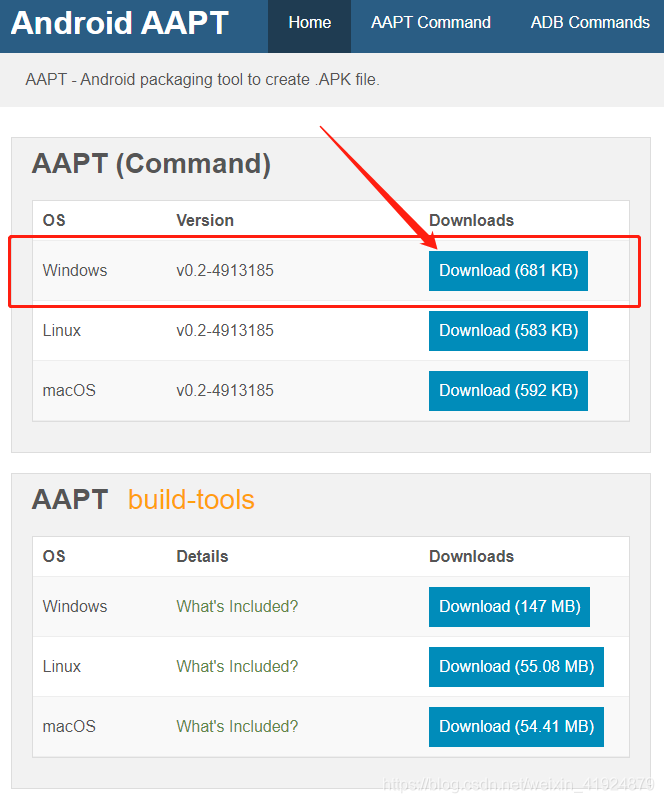
Task: Click the AAPT heading beside build-tools
Action: point(70,499)
